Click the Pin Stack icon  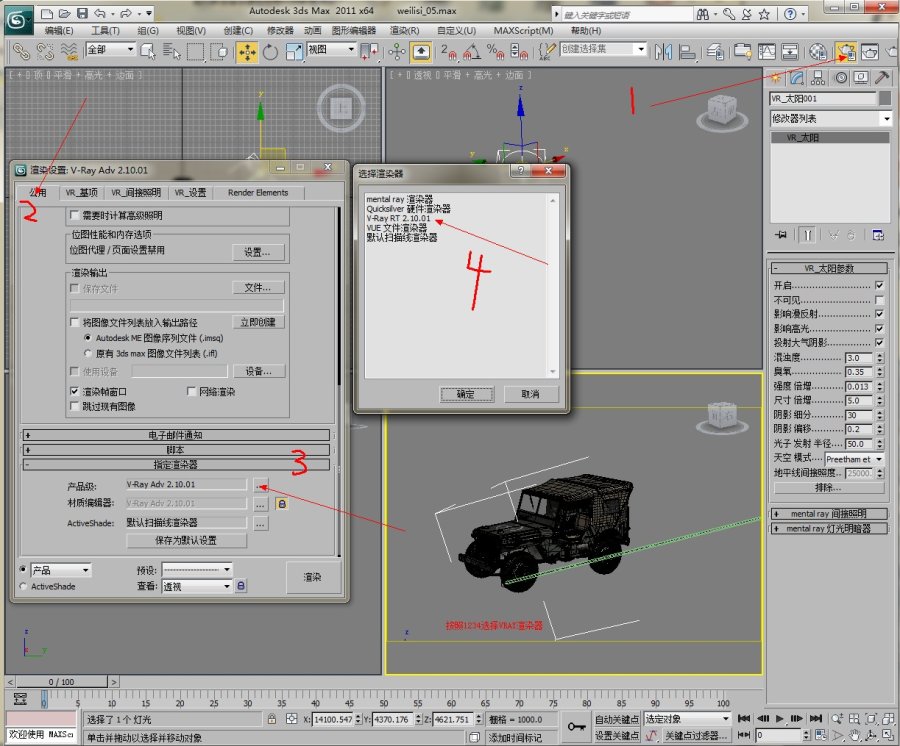(x=781, y=235)
